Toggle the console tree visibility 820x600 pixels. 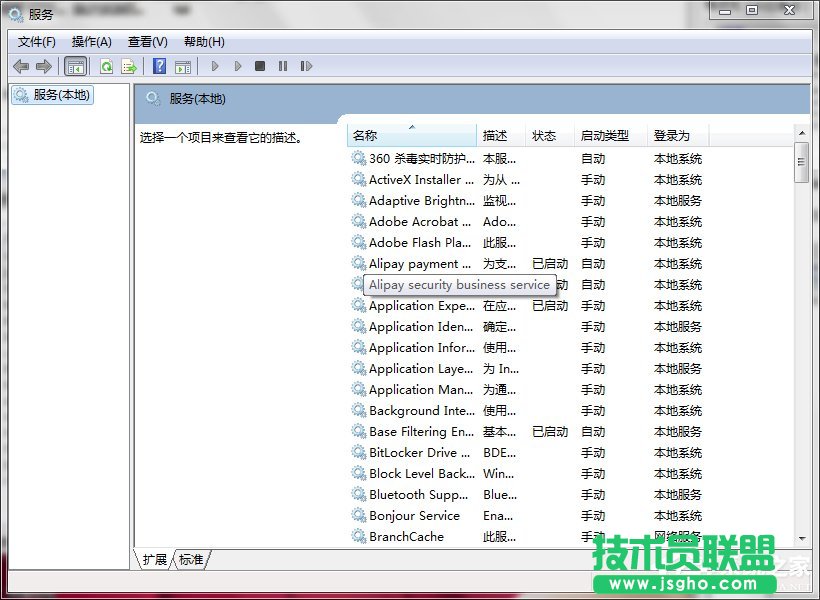75,66
